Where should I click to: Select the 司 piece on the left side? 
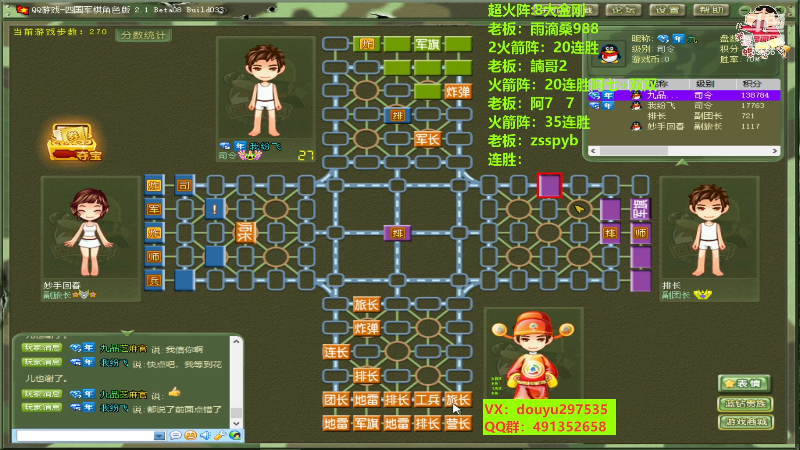184,185
